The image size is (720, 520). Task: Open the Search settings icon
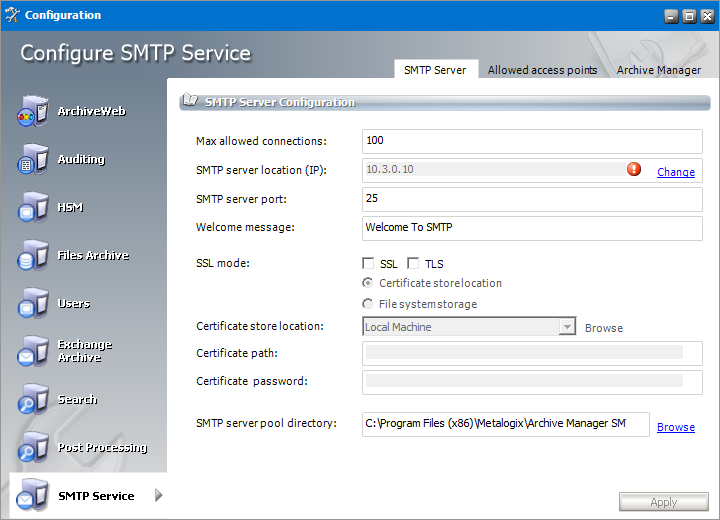click(32, 400)
